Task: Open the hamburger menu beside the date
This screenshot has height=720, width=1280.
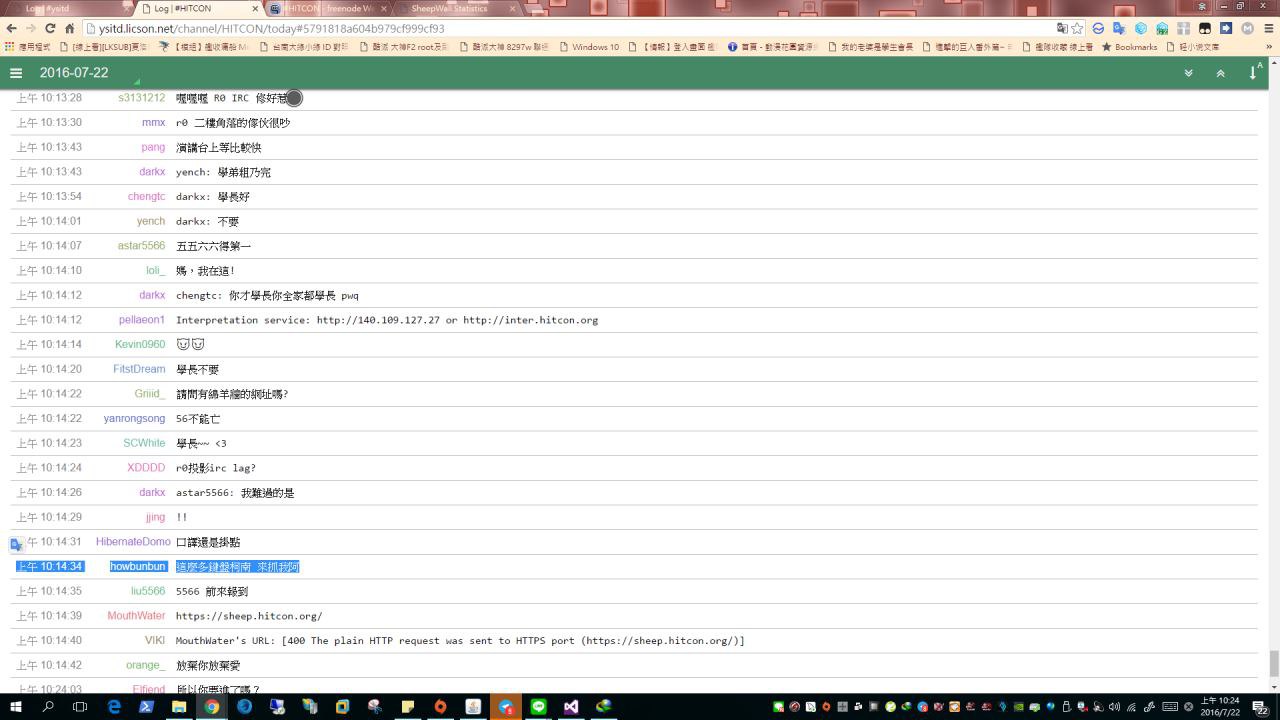Action: (x=16, y=73)
